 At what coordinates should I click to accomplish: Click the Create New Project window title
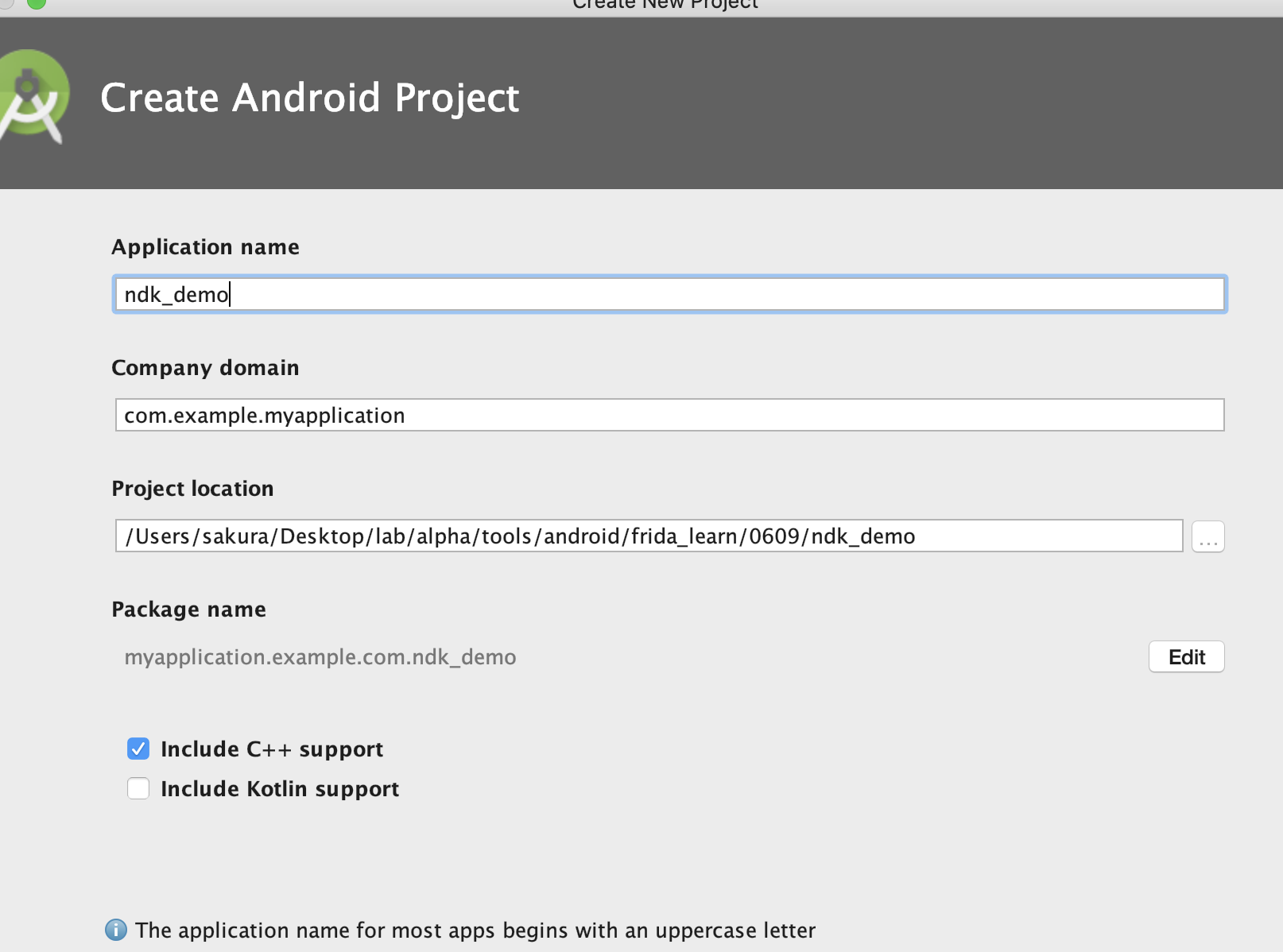pos(665,4)
